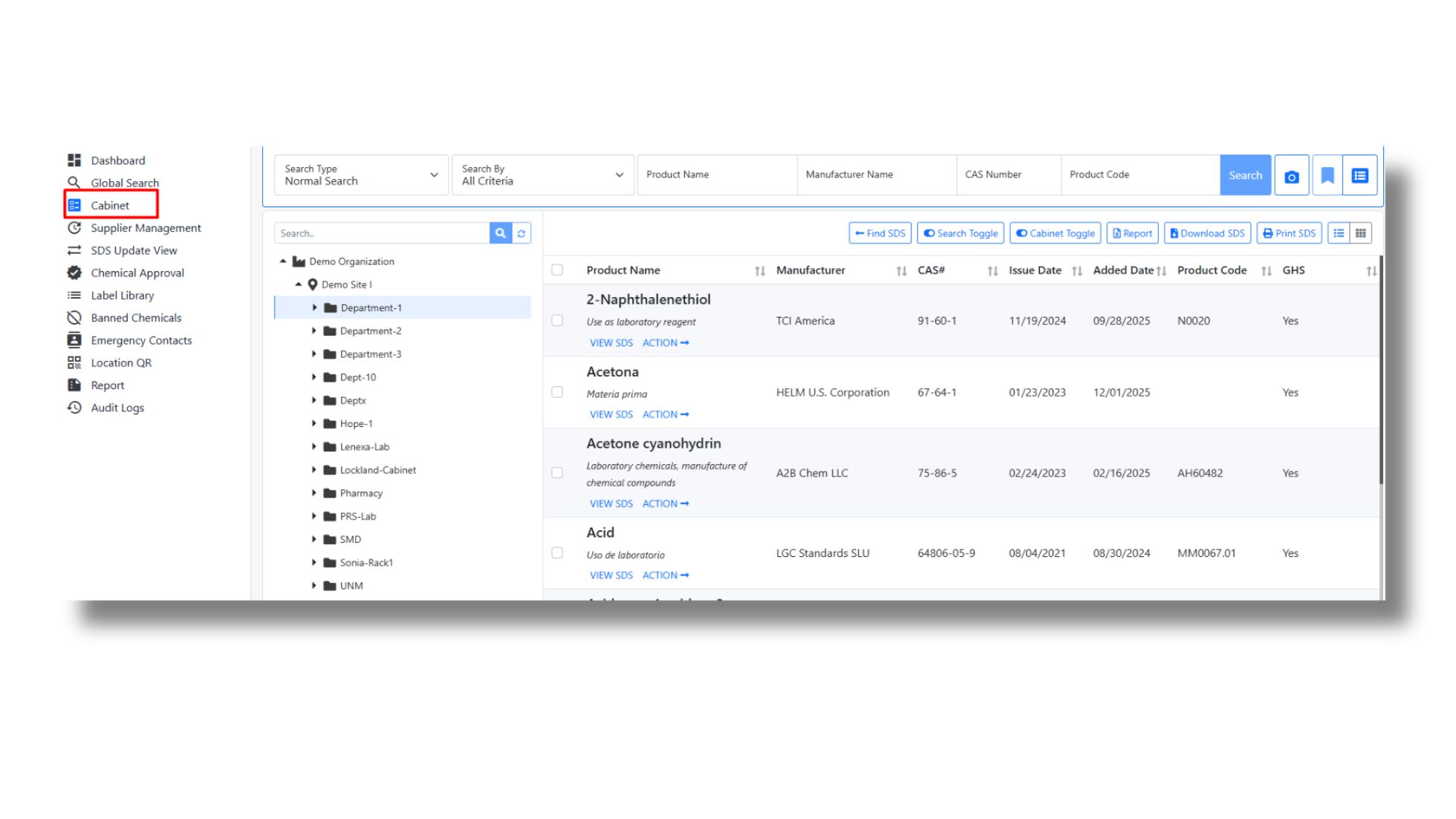Toggle the Search Toggle switch
This screenshot has width=1456, height=819.
click(x=961, y=233)
